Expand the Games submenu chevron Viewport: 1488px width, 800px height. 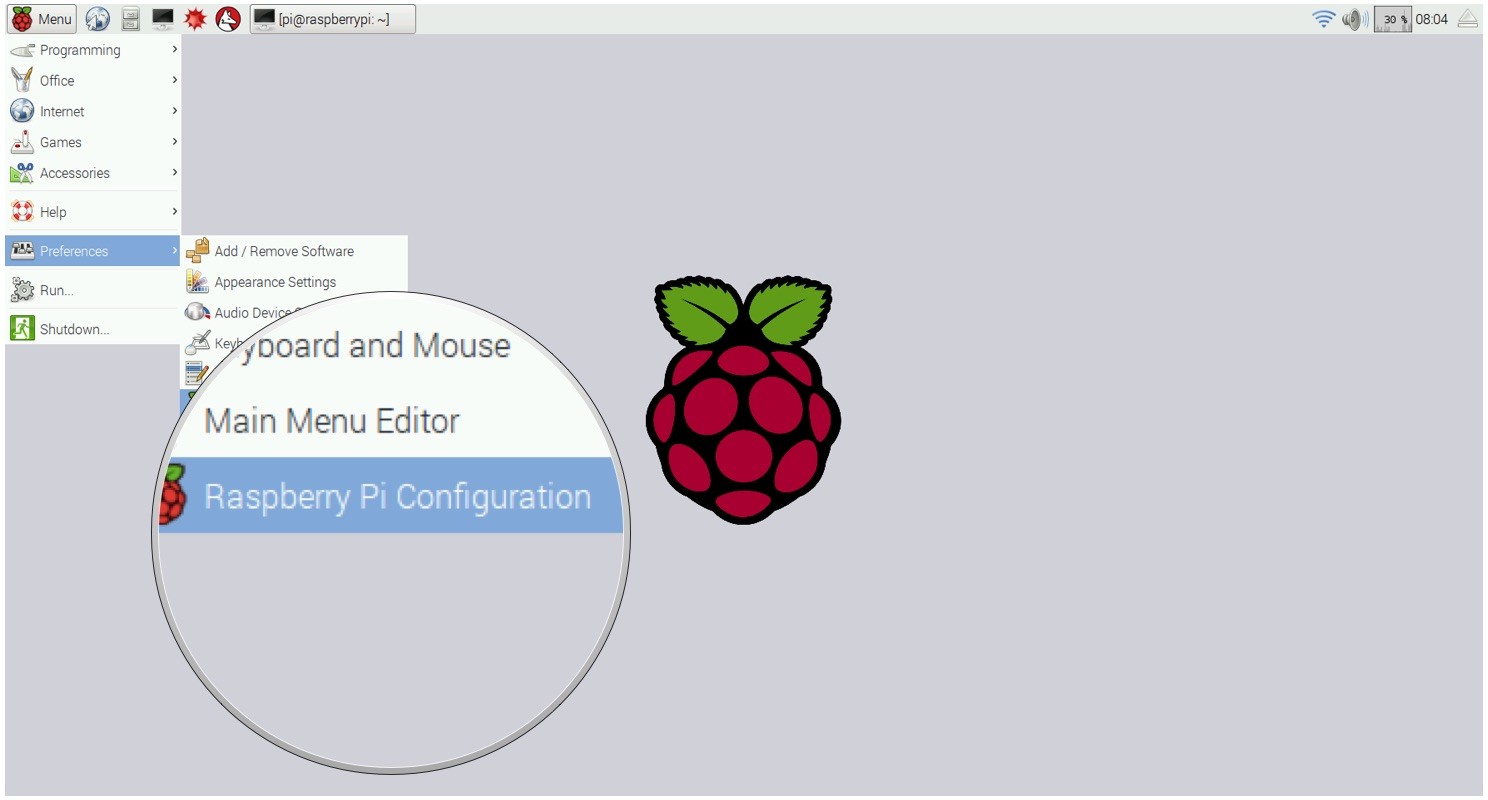[173, 142]
